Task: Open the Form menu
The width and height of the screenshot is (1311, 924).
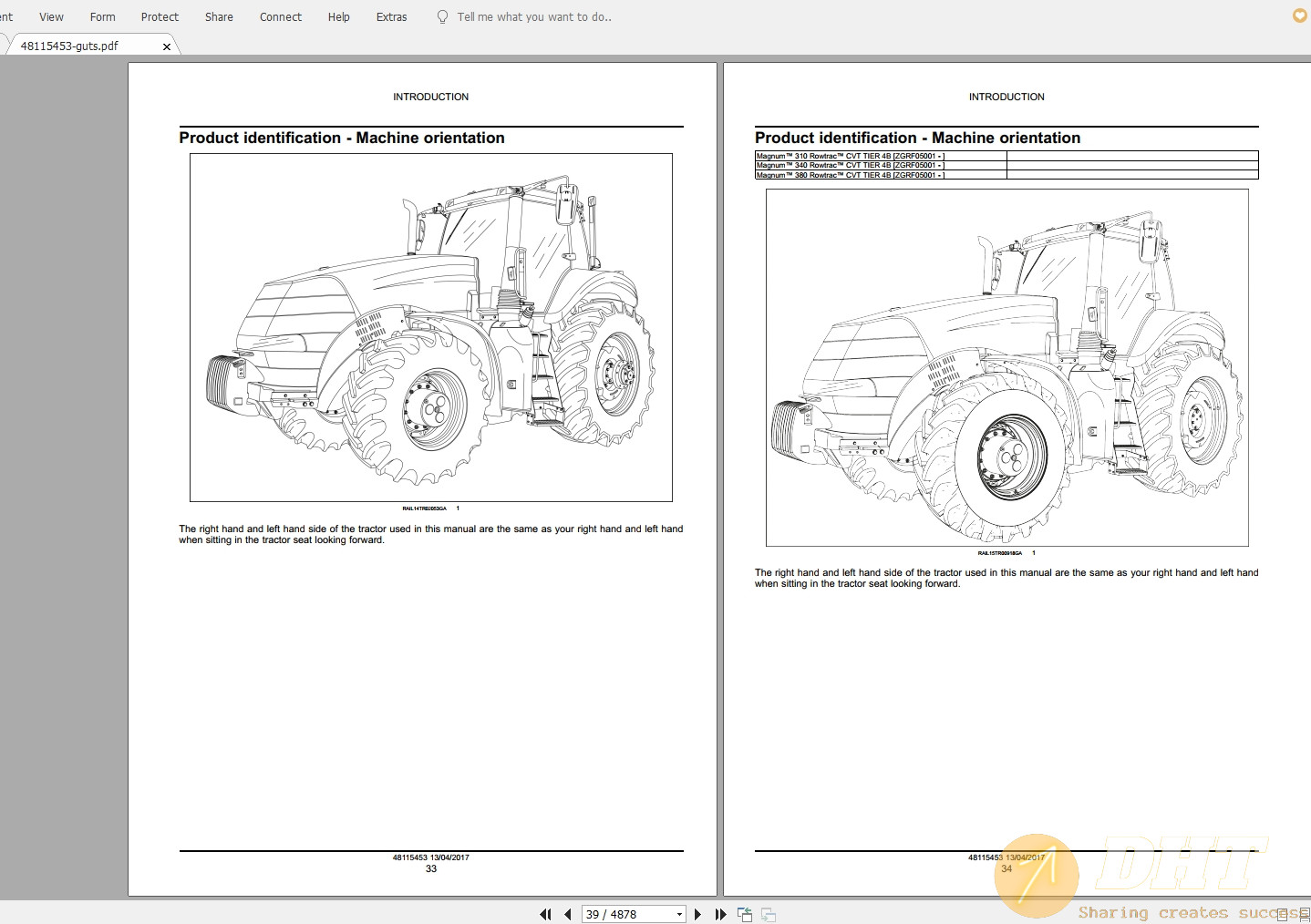Action: [x=102, y=16]
